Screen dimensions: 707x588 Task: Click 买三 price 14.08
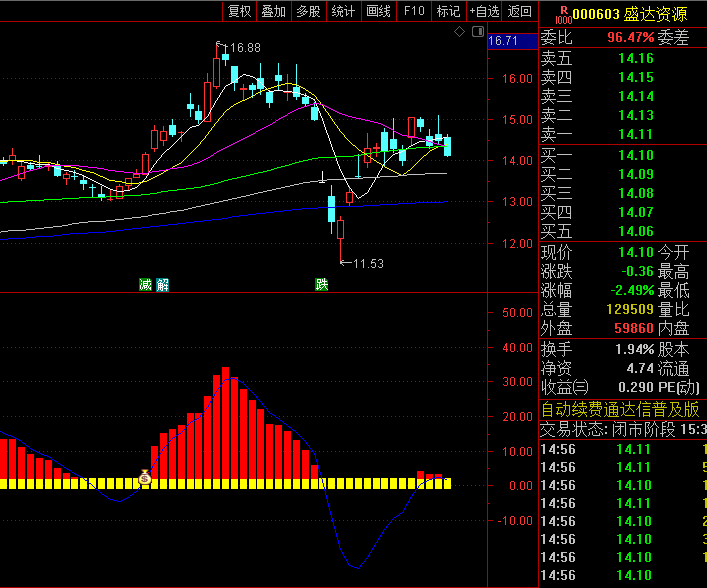(x=636, y=193)
